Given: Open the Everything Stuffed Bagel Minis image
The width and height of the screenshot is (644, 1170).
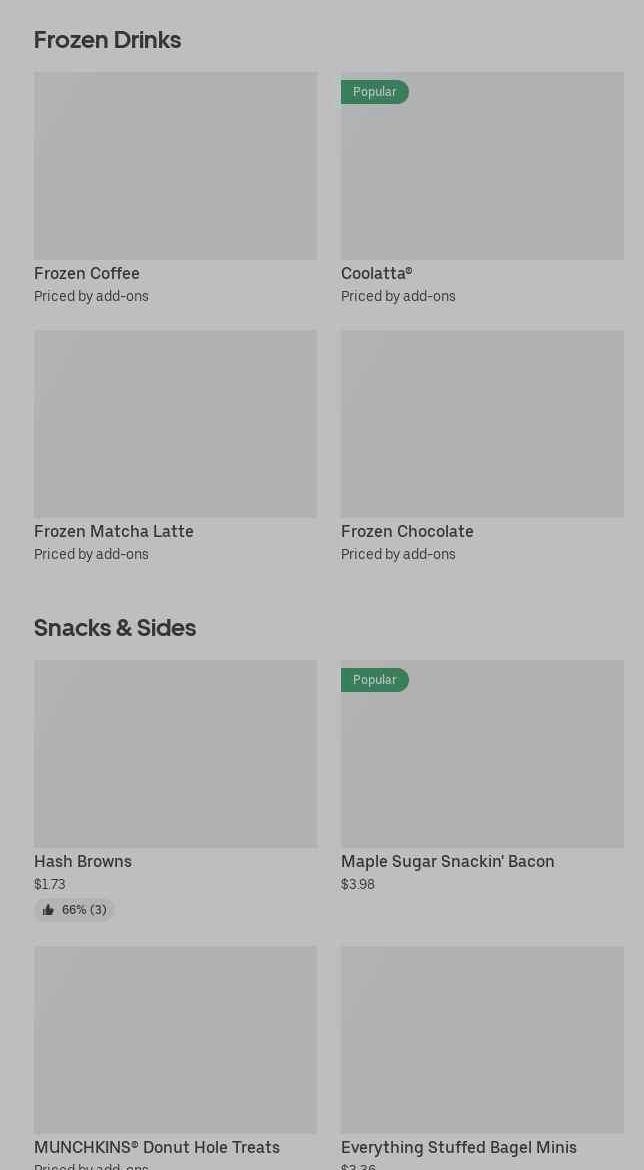Looking at the screenshot, I should pyautogui.click(x=482, y=1040).
